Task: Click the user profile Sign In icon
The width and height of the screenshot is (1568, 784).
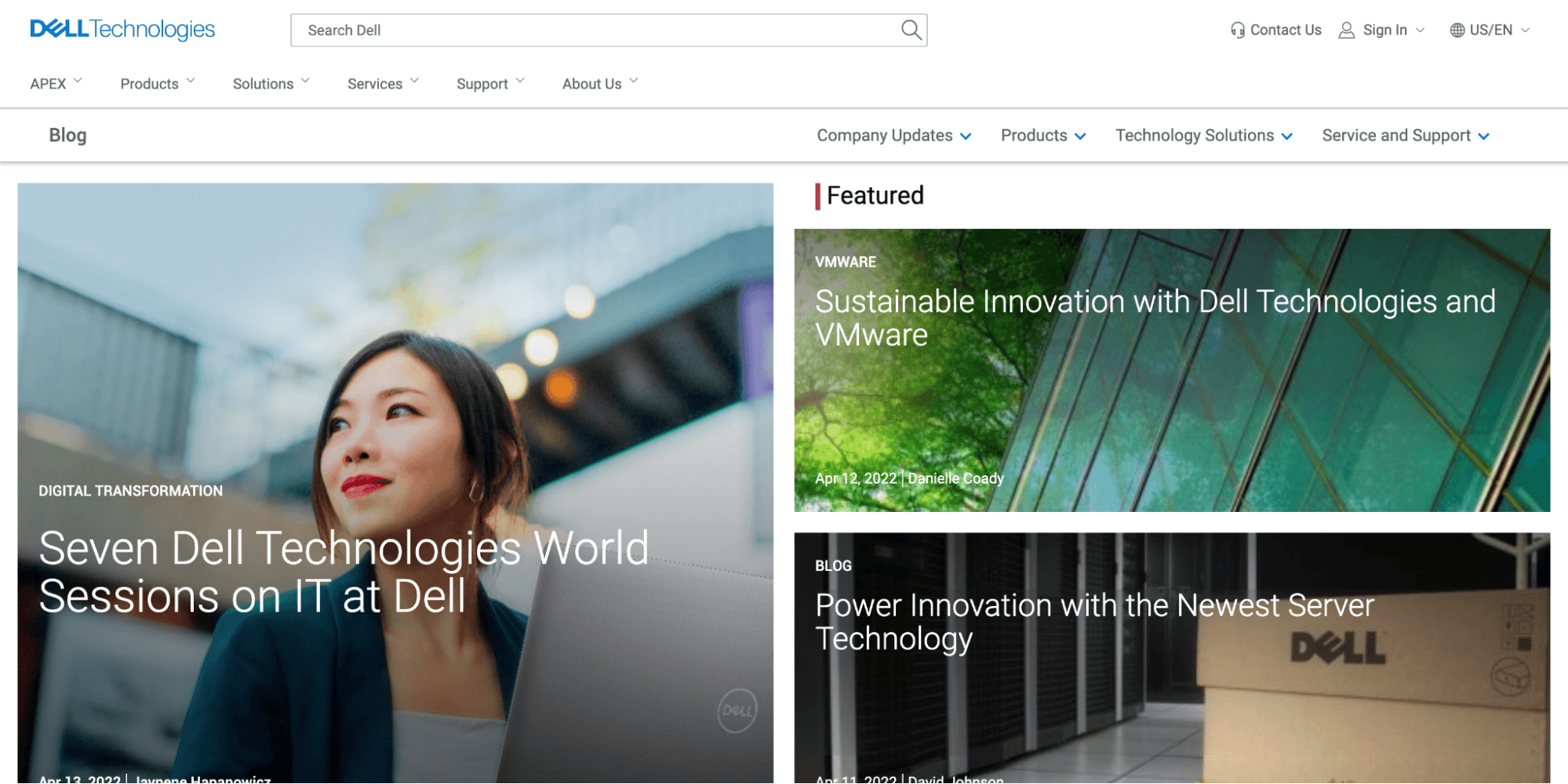Action: (x=1346, y=30)
